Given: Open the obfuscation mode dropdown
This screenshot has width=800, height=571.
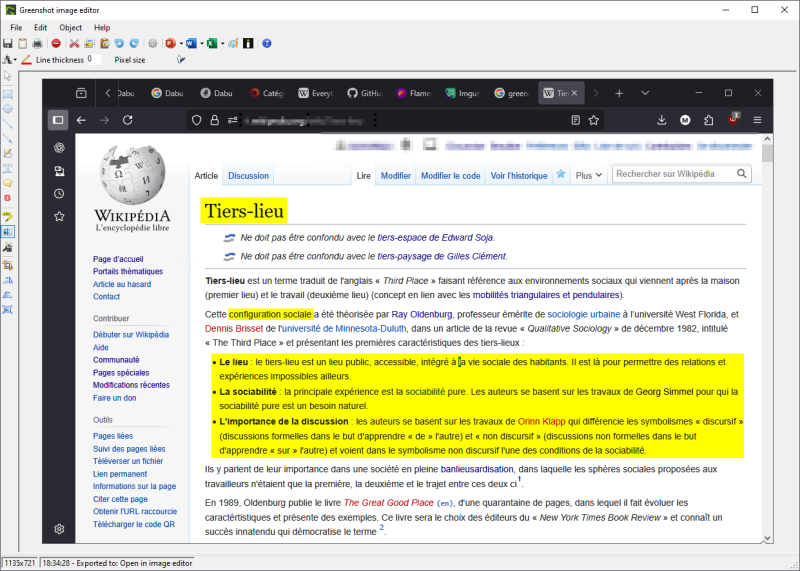Looking at the screenshot, I should (8, 60).
